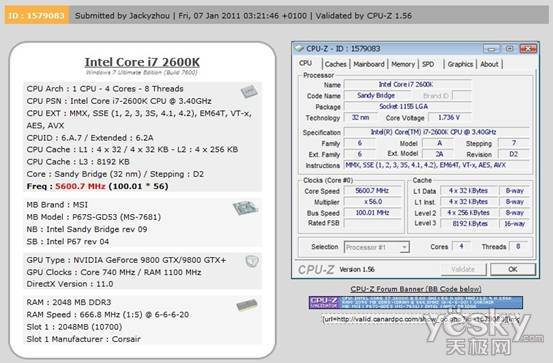Click the Validate button

463,270
